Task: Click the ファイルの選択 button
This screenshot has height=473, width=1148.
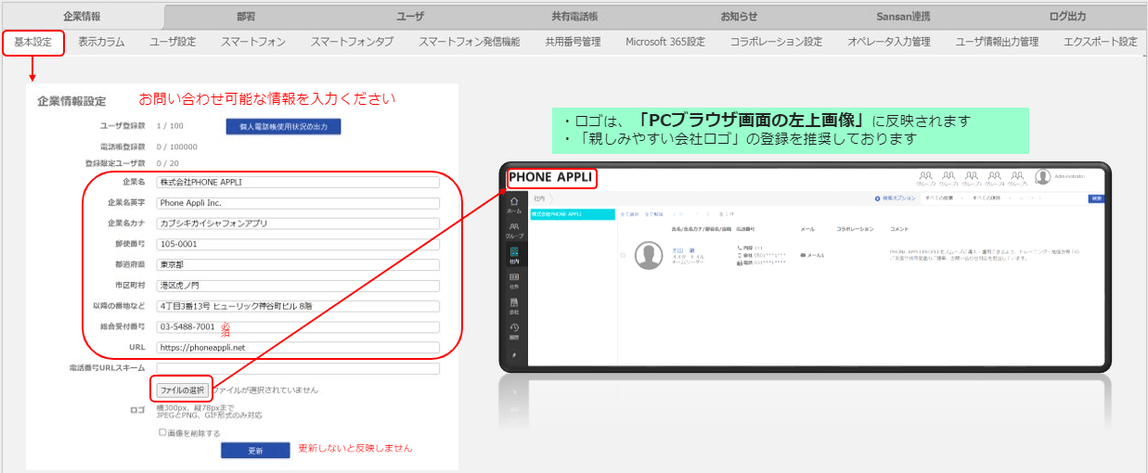Action: (x=182, y=389)
